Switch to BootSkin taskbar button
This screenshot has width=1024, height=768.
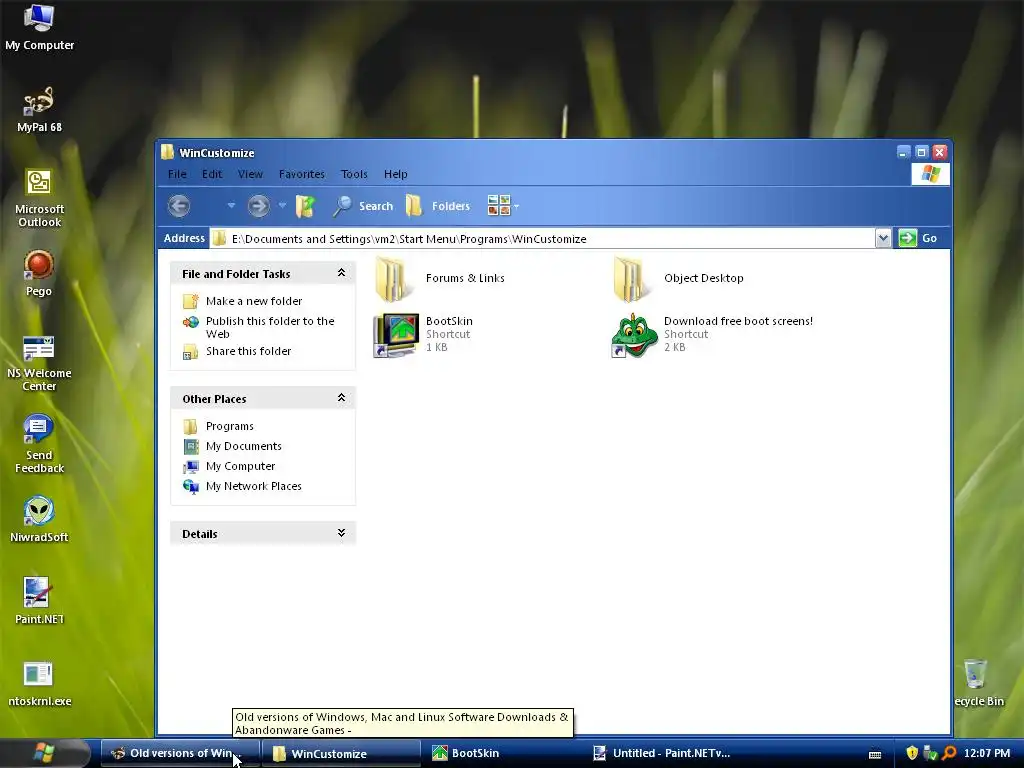(x=501, y=754)
